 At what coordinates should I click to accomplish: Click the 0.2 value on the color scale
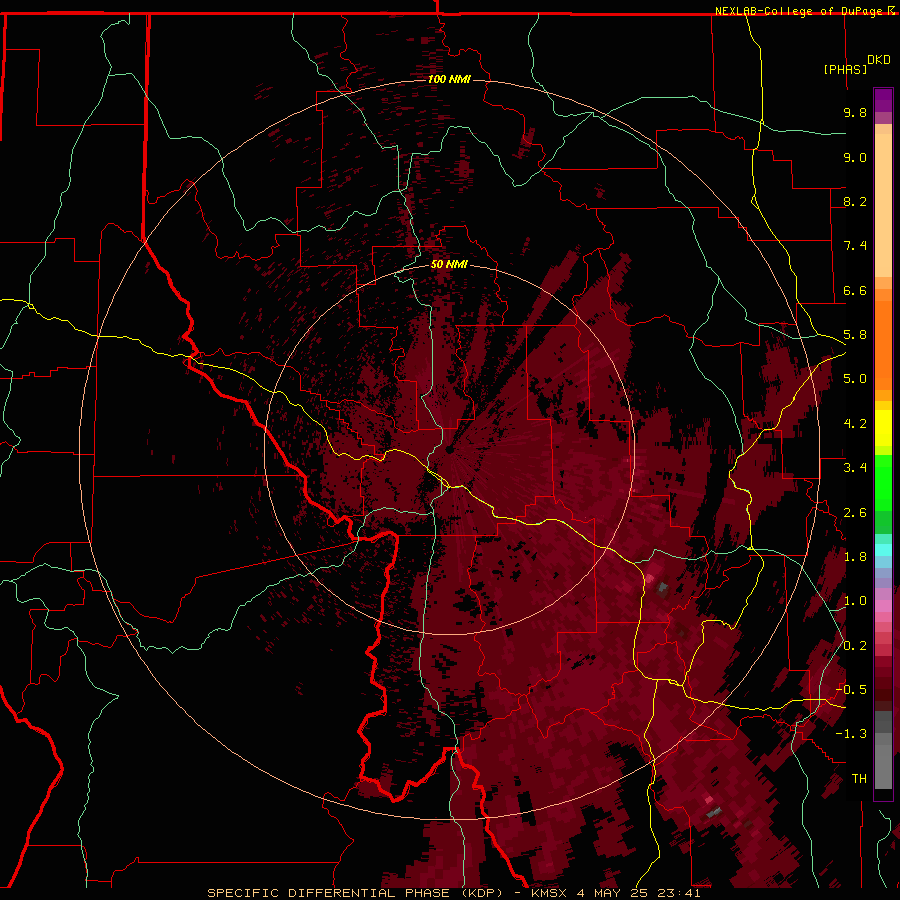[855, 646]
